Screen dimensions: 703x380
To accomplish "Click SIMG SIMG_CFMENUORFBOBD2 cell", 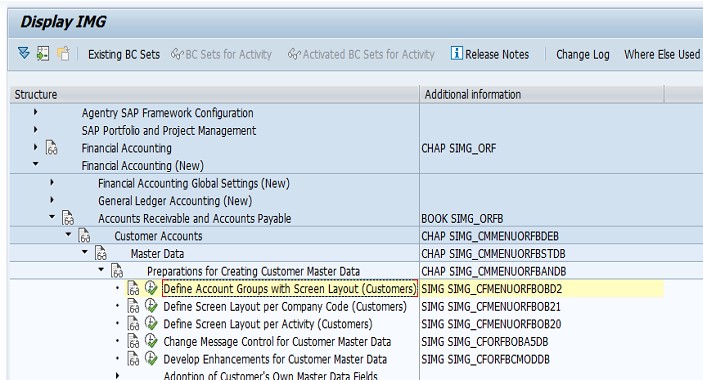I will click(491, 289).
